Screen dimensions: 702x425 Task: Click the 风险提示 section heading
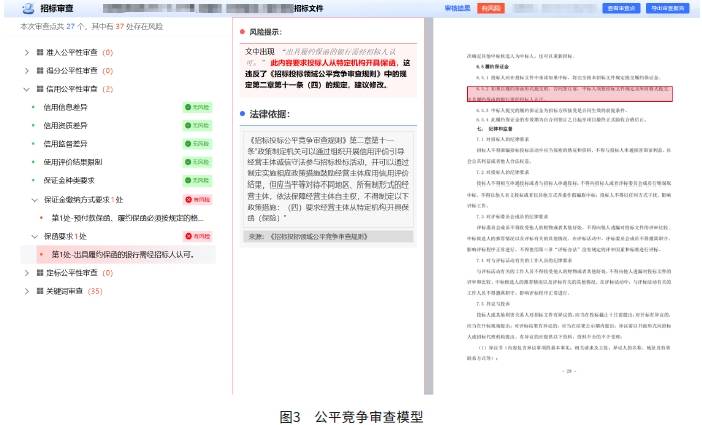[265, 32]
